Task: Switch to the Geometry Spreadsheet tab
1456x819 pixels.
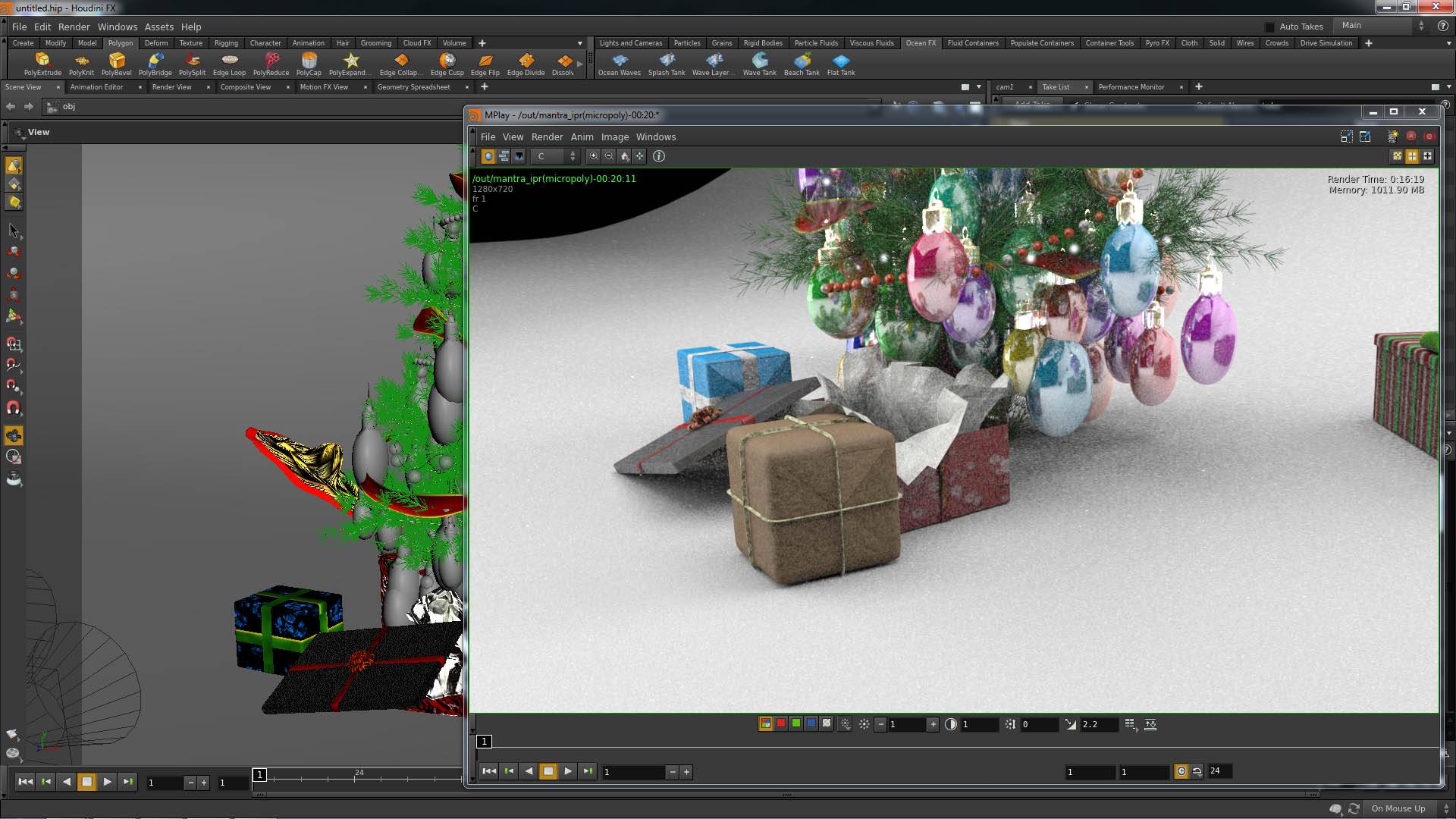Action: [x=414, y=87]
